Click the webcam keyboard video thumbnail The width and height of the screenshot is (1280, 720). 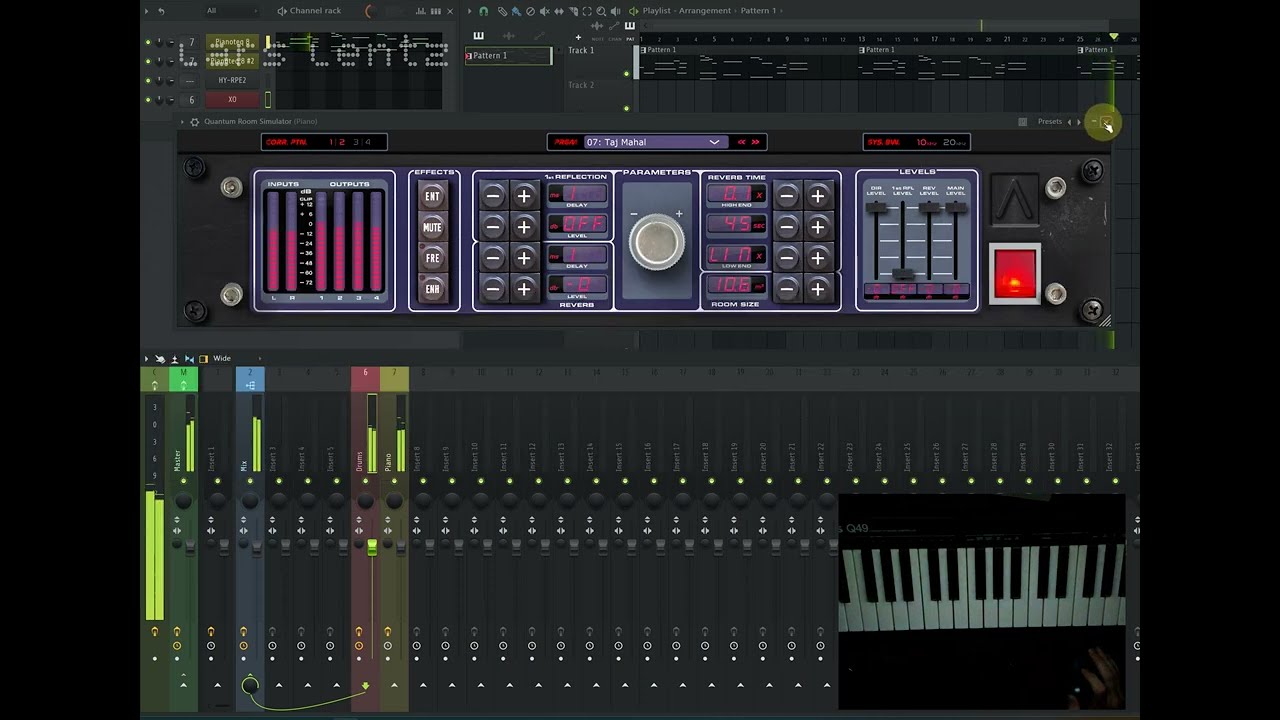point(982,602)
